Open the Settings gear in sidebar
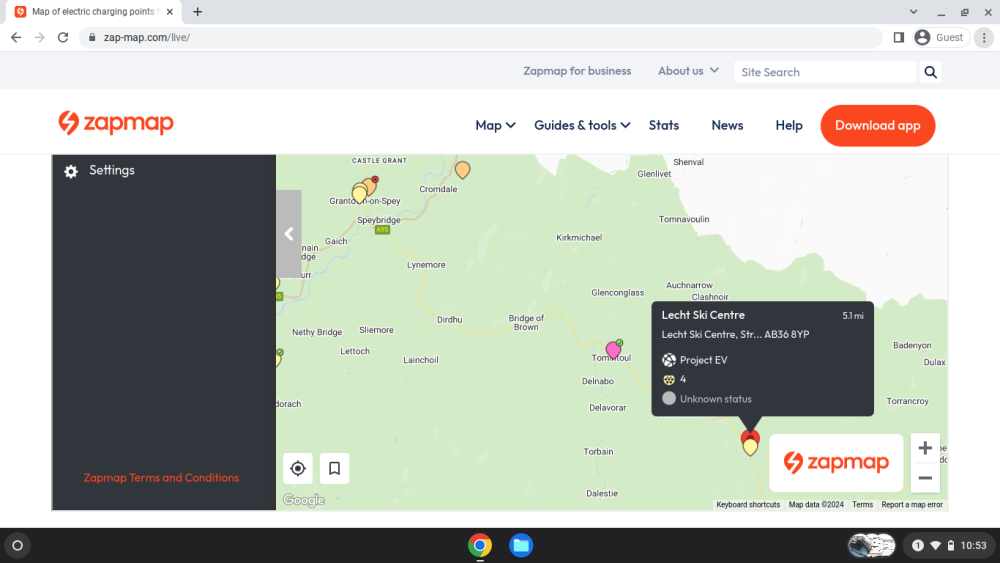This screenshot has width=1000, height=563. [71, 171]
